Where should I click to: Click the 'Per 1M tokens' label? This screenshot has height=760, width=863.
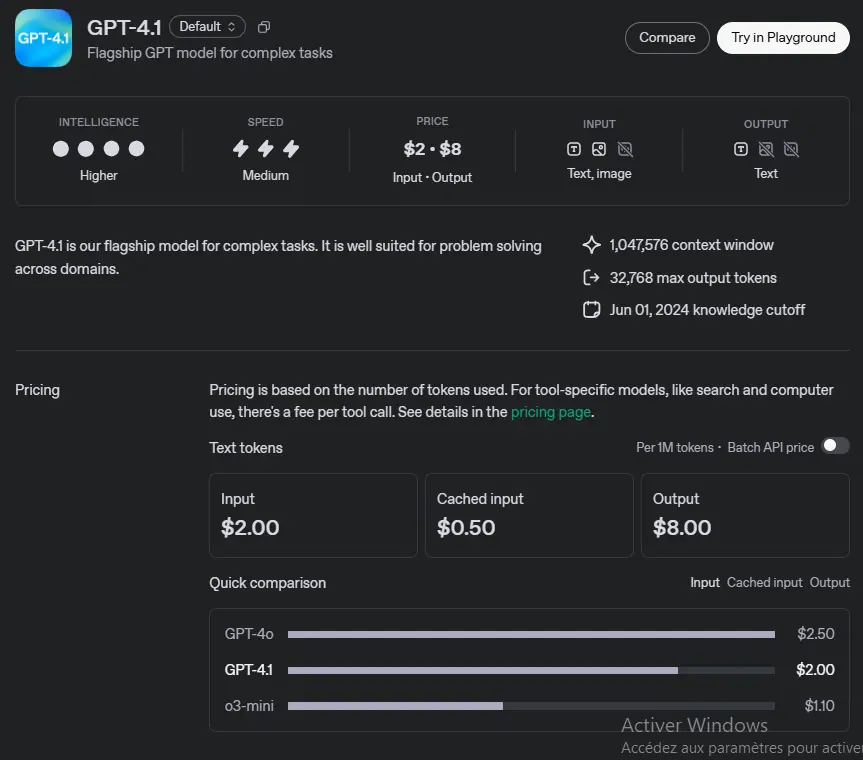coord(675,447)
